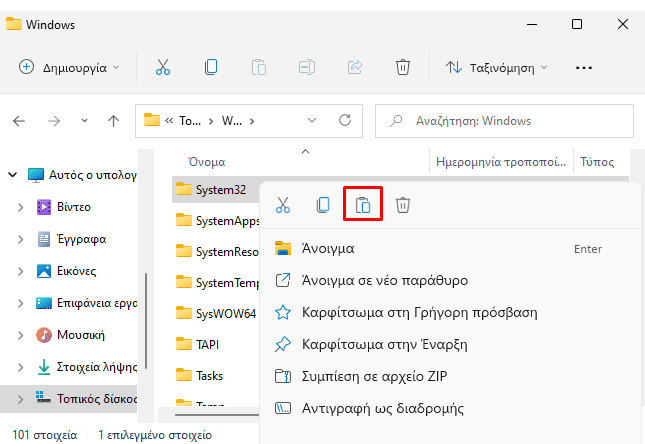Click the Copy icon in the toolbar
645x444 pixels.
(211, 67)
